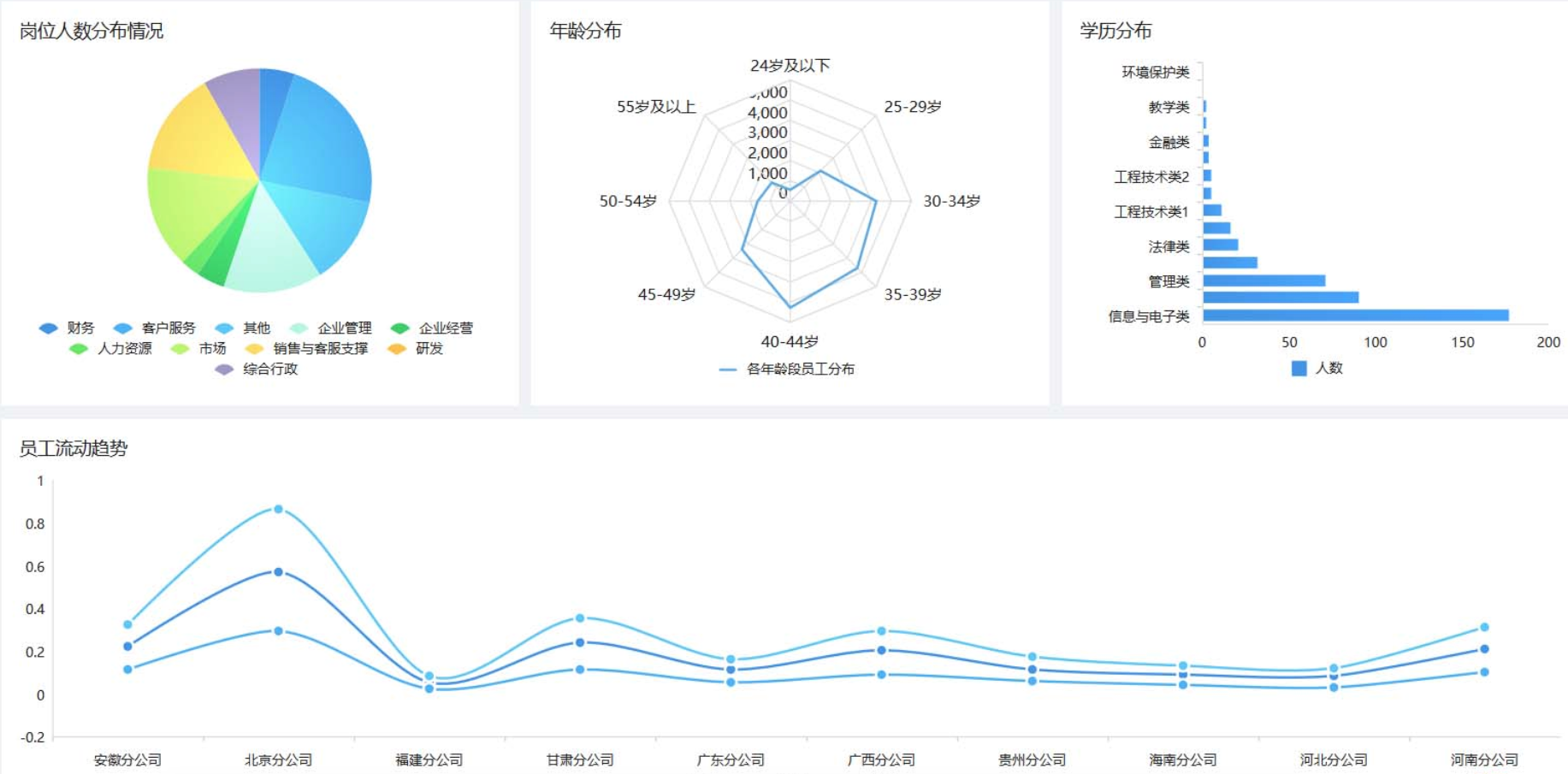Toggle the 综合行政 legend item

(x=224, y=370)
